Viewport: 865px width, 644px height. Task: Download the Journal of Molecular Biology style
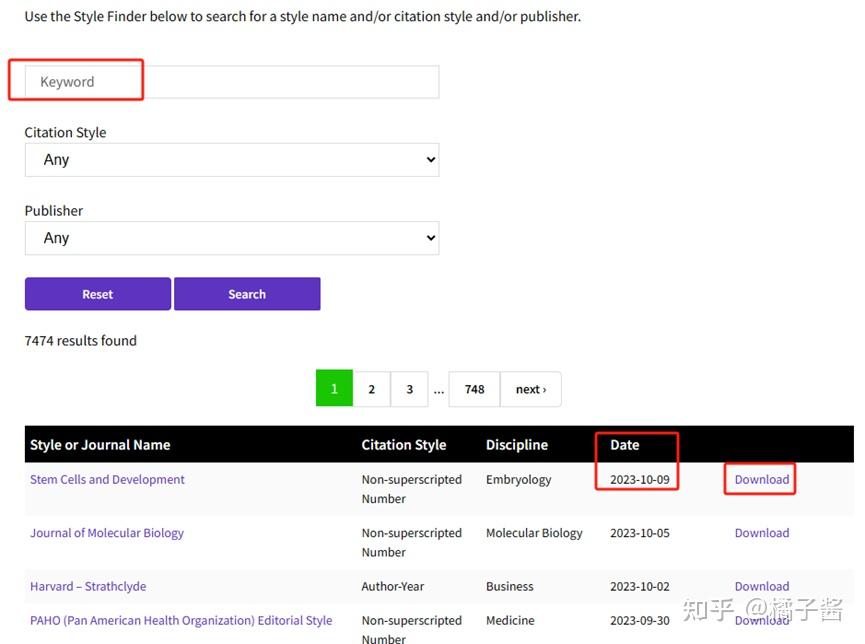click(762, 533)
